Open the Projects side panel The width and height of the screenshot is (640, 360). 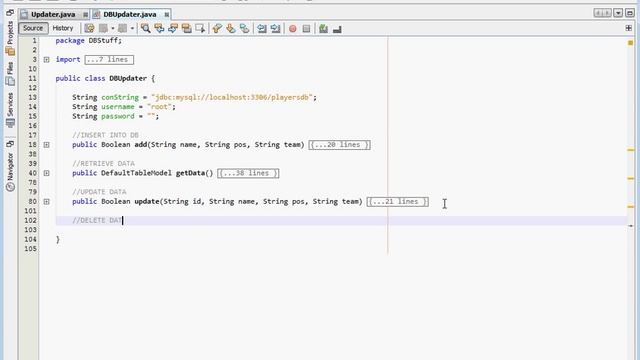pos(10,38)
